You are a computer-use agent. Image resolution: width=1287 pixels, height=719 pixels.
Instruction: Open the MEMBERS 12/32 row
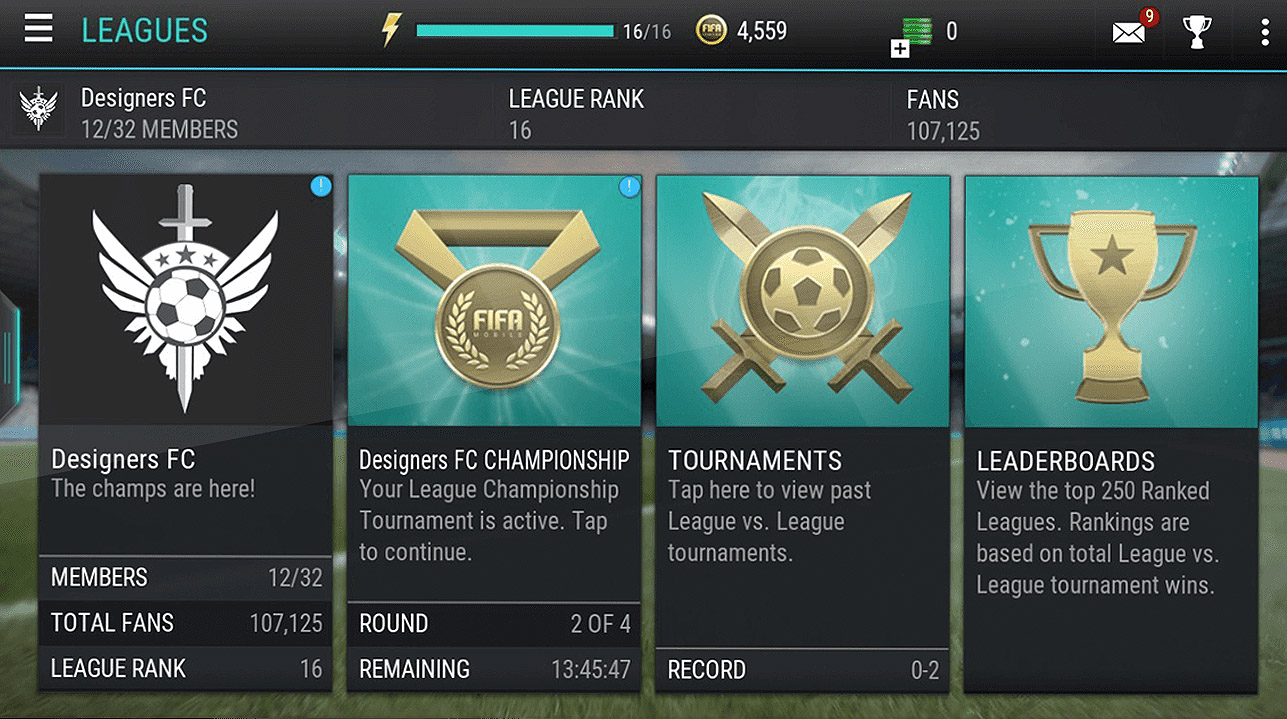[186, 577]
